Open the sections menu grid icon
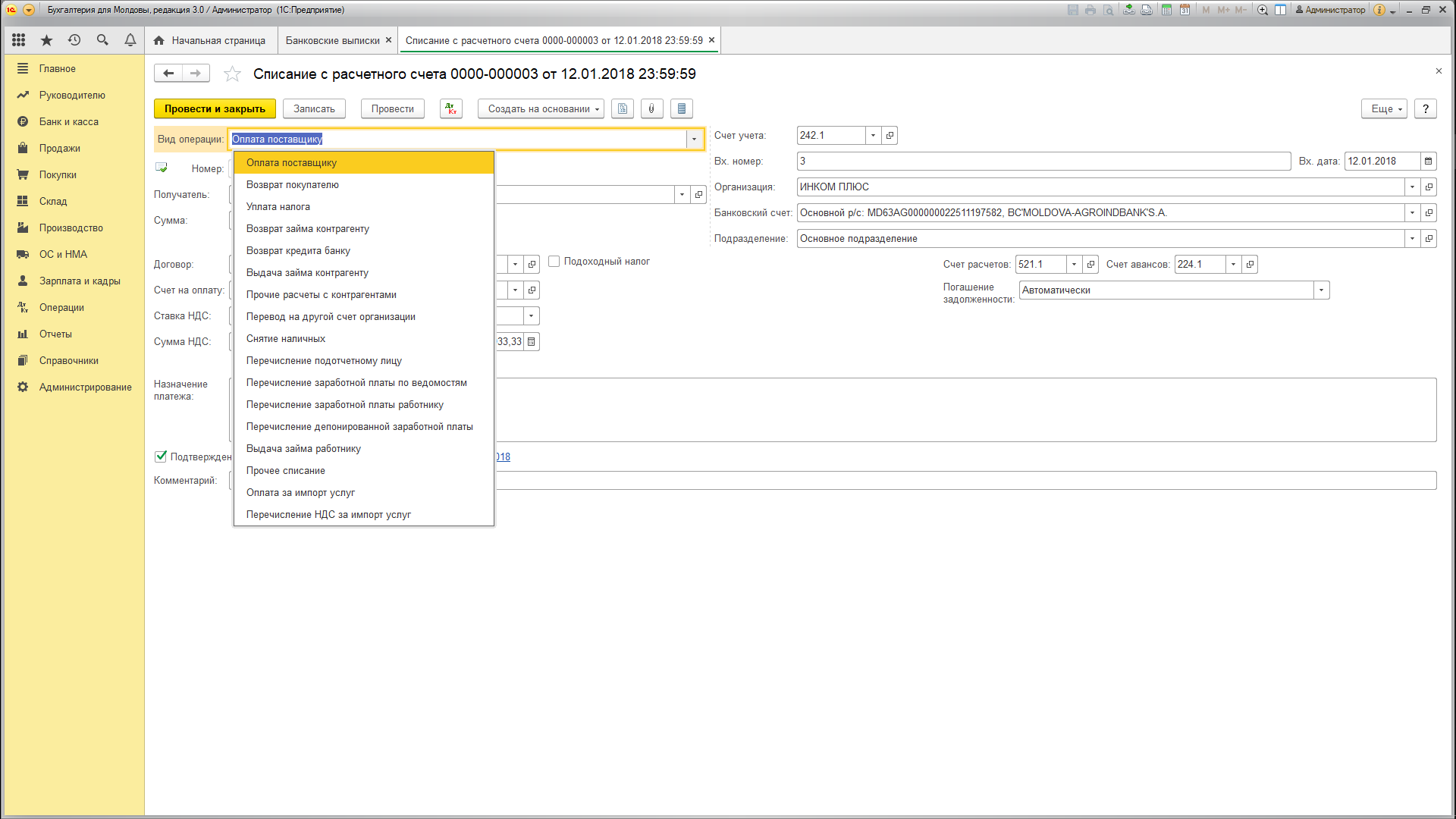The height and width of the screenshot is (819, 1456). point(19,40)
